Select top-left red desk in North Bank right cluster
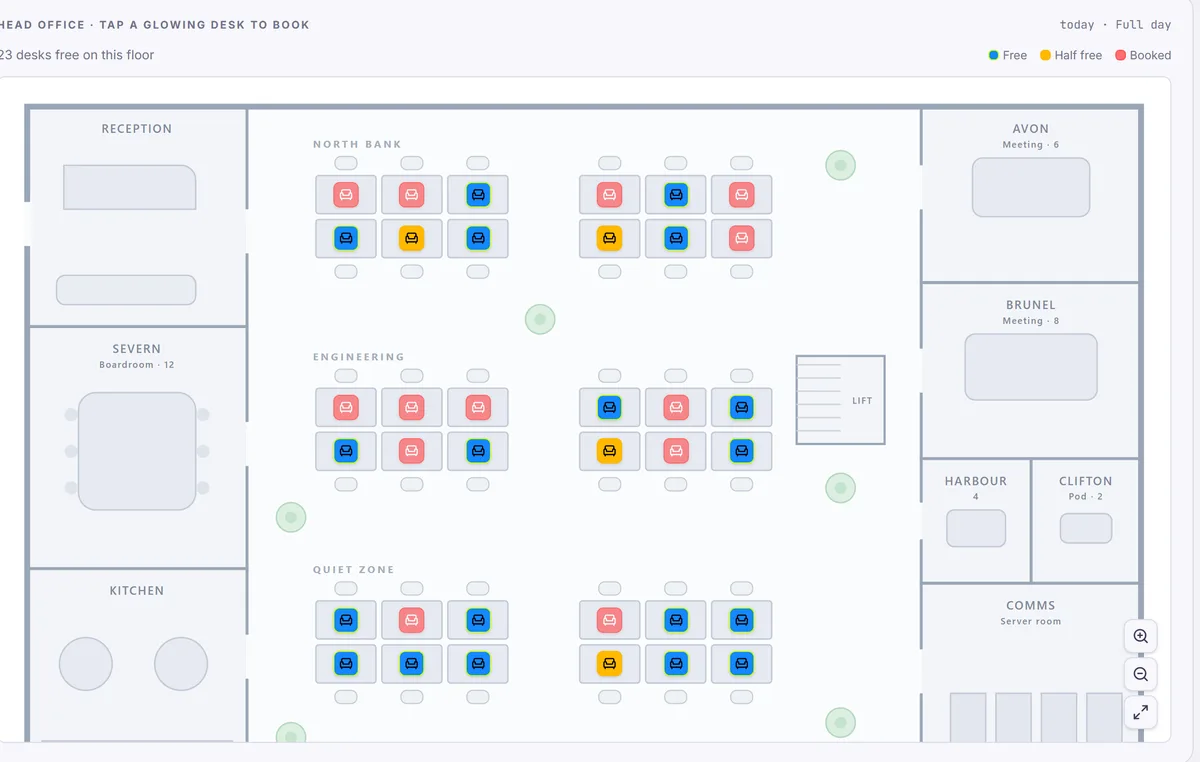This screenshot has width=1200, height=762. tap(610, 195)
